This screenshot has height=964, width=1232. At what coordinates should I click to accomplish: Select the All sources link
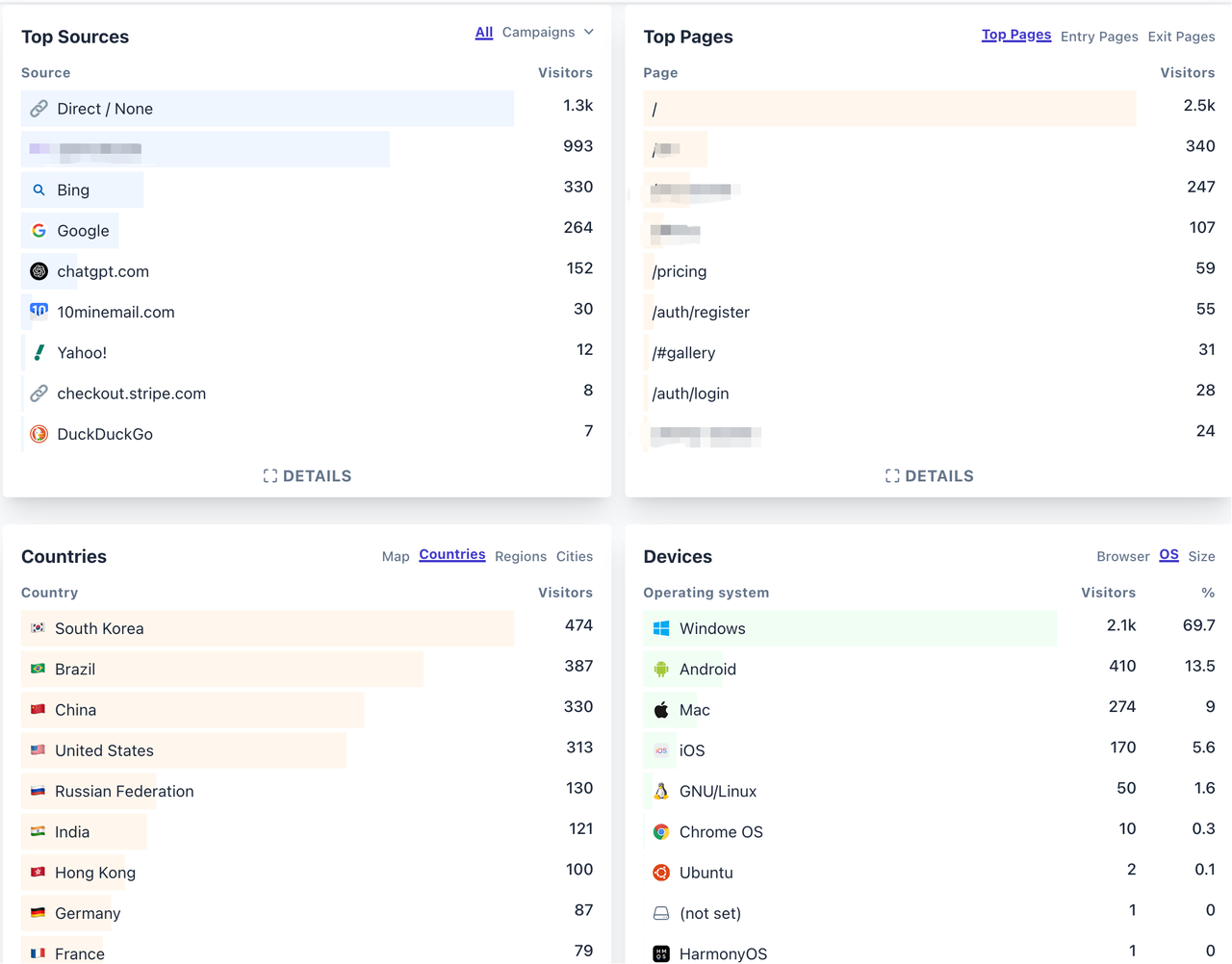tap(484, 32)
